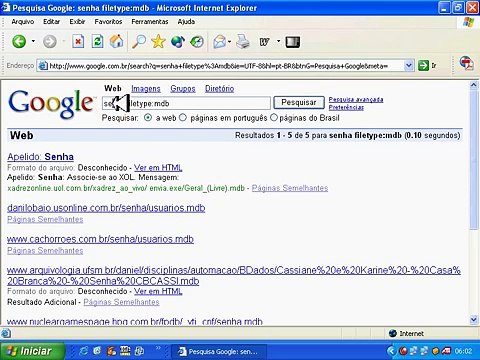Open Back button history dropdown arrow
This screenshot has height=360, width=480.
(x=33, y=42)
